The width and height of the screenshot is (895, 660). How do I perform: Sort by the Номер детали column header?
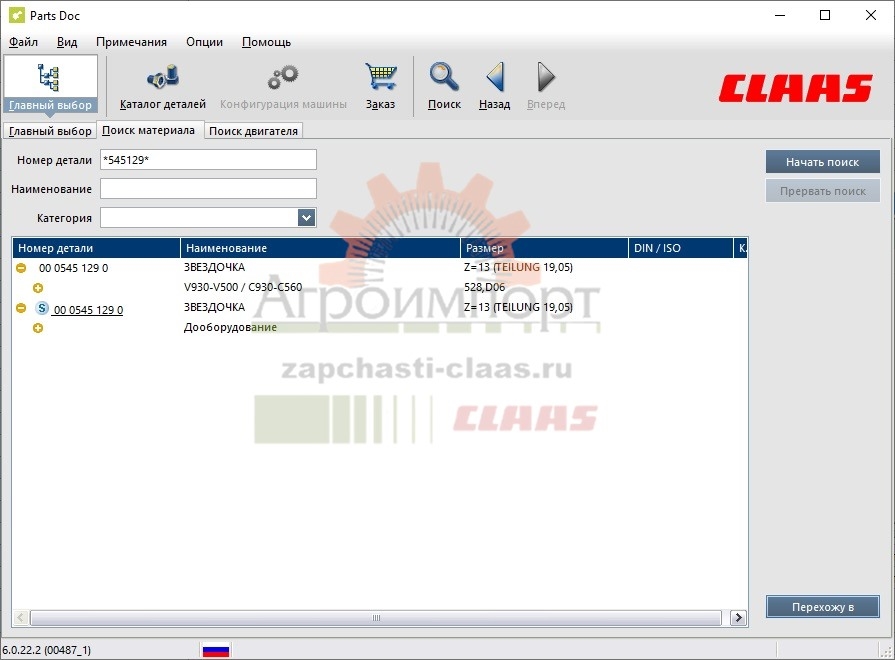[96, 248]
